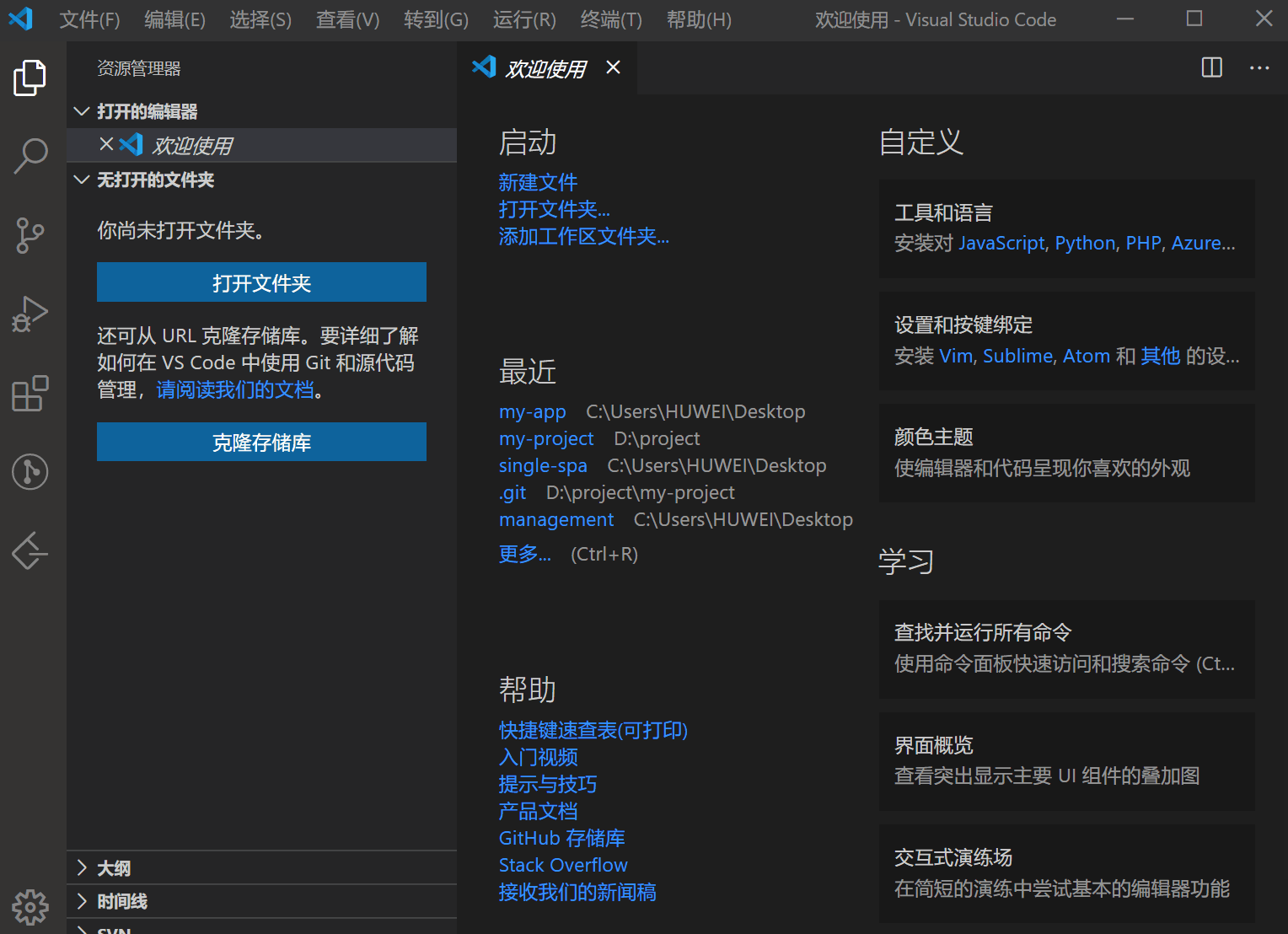This screenshot has height=934, width=1288.
Task: Install PHP language support link
Action: click(x=1144, y=243)
